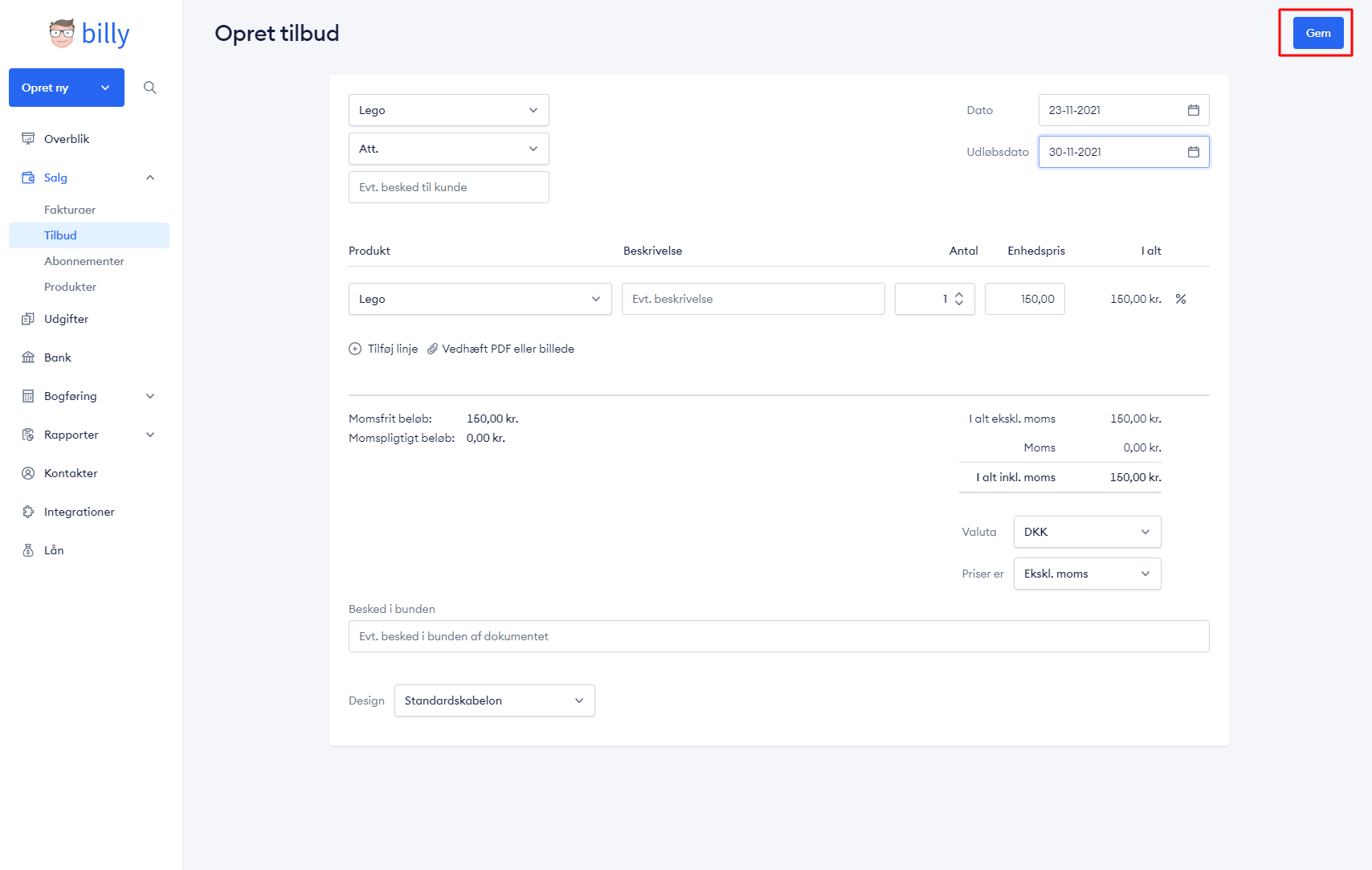Click the Lån money bag icon

(28, 550)
